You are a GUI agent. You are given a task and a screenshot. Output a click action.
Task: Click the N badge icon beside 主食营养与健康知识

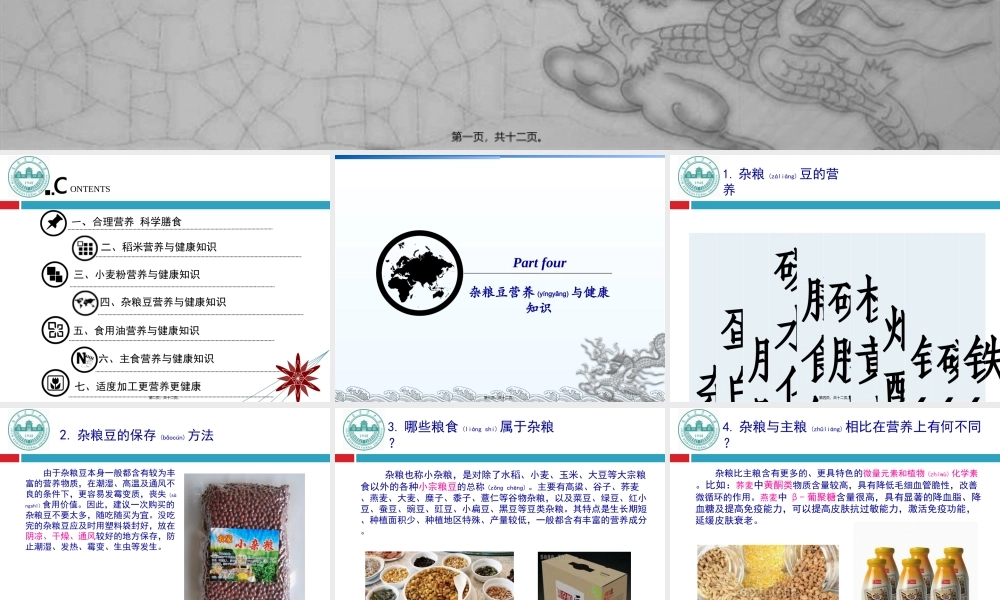[84, 358]
